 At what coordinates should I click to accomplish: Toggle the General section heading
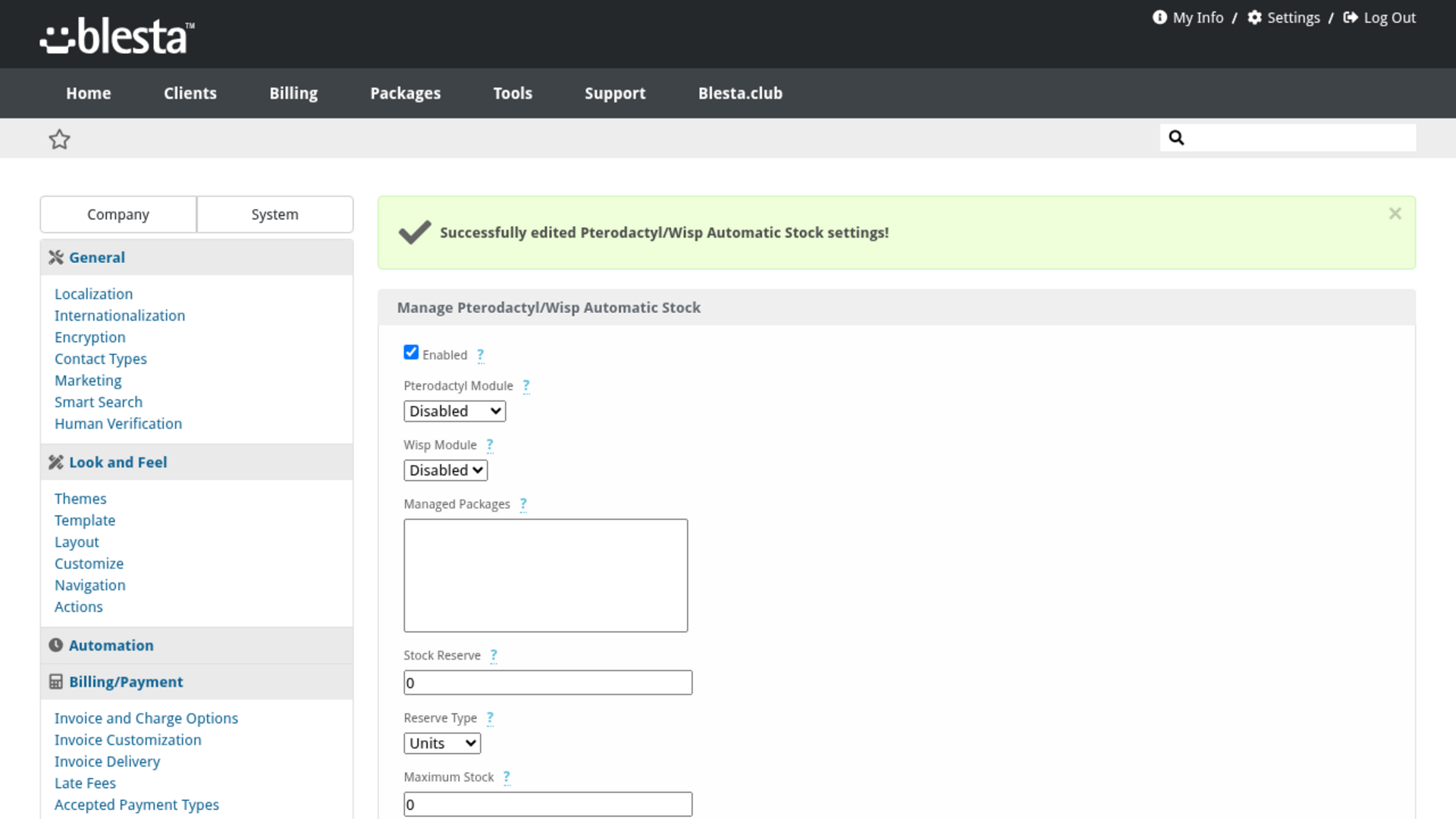tap(97, 258)
